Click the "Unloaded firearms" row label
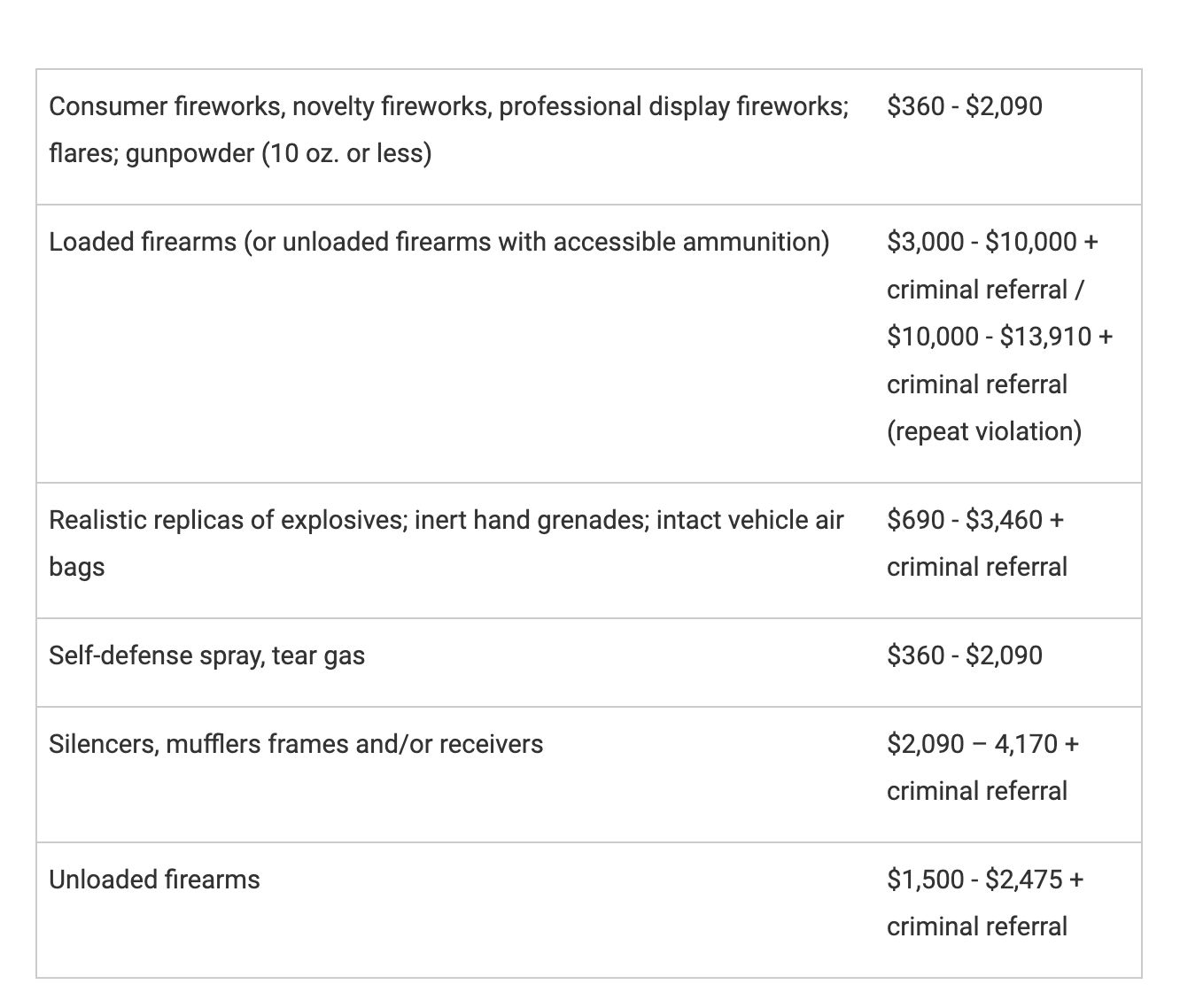This screenshot has width=1180, height=1008. (x=154, y=880)
